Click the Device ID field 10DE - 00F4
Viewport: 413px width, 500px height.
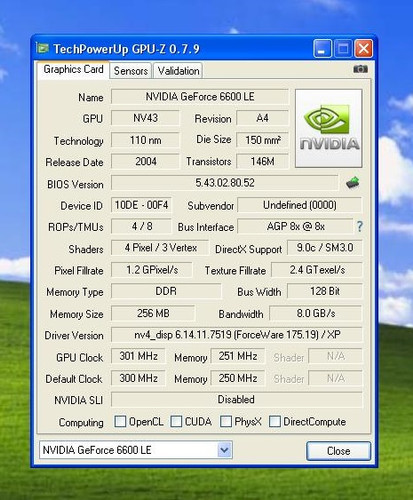141,205
